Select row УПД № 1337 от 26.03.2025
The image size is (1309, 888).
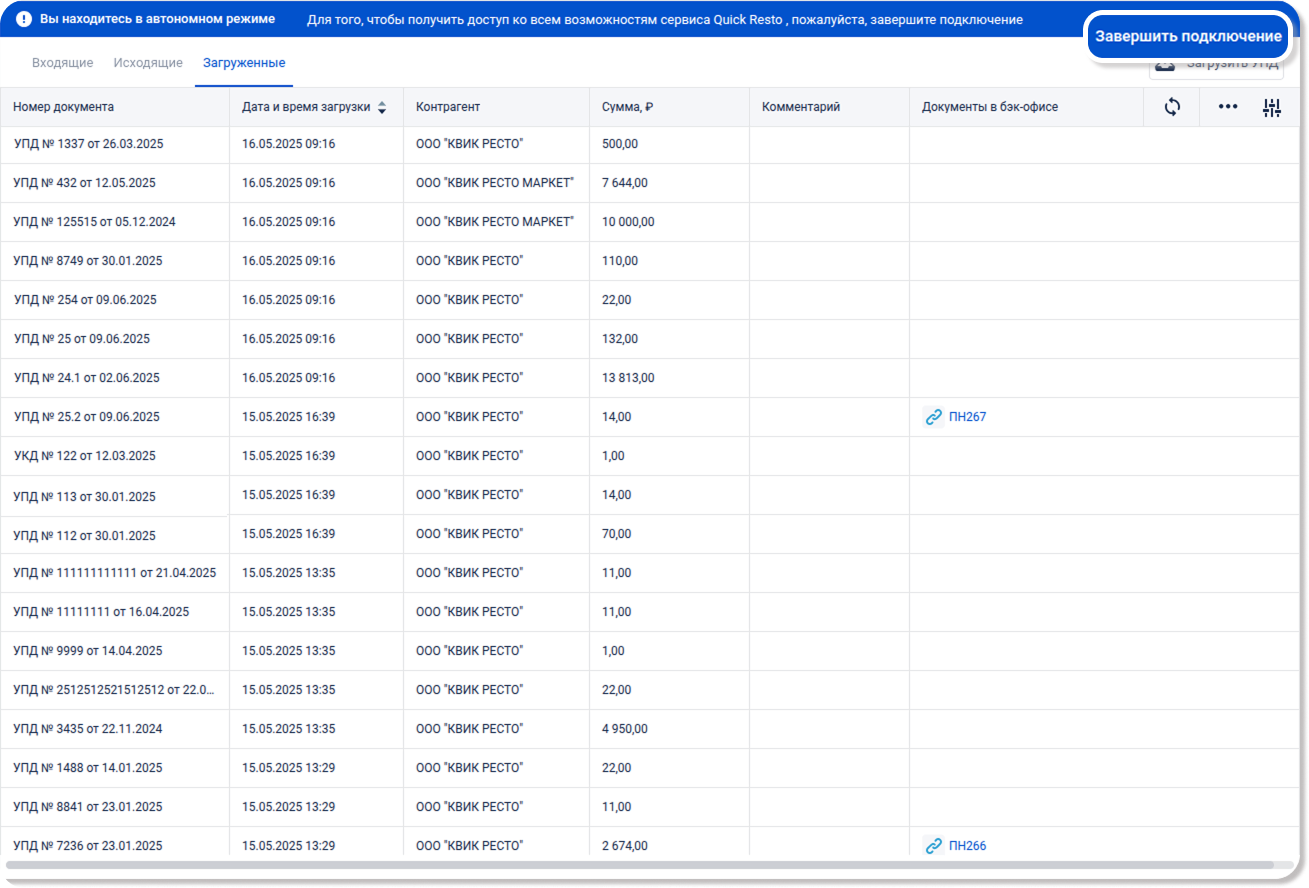[x=88, y=144]
